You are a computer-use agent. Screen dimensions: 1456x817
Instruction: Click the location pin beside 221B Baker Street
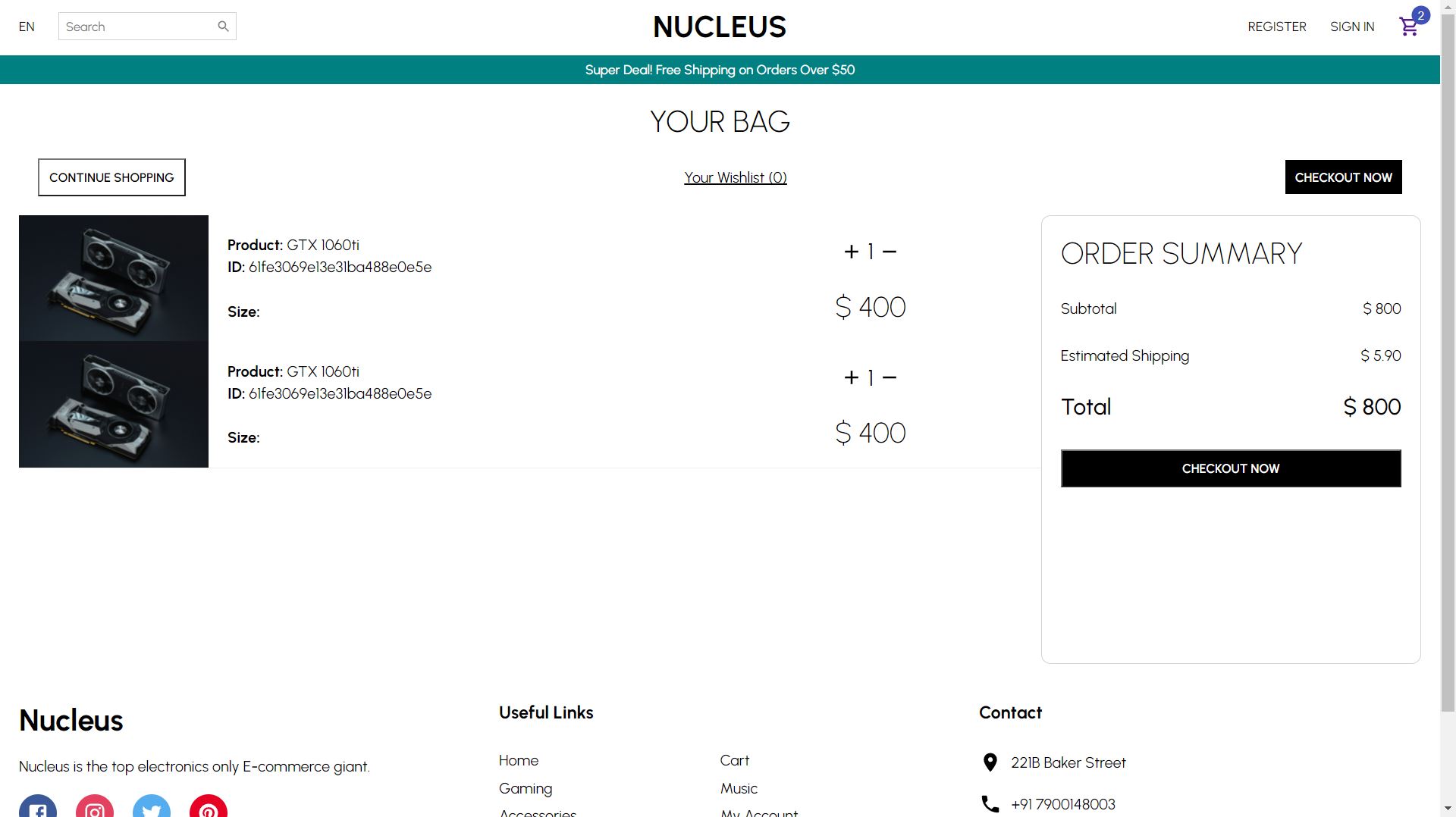(990, 762)
